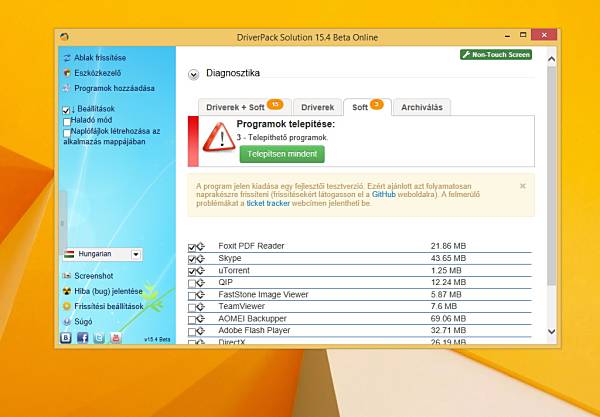Click the scrollbar up arrow
Image resolution: width=600 pixels, height=417 pixels.
point(551,59)
